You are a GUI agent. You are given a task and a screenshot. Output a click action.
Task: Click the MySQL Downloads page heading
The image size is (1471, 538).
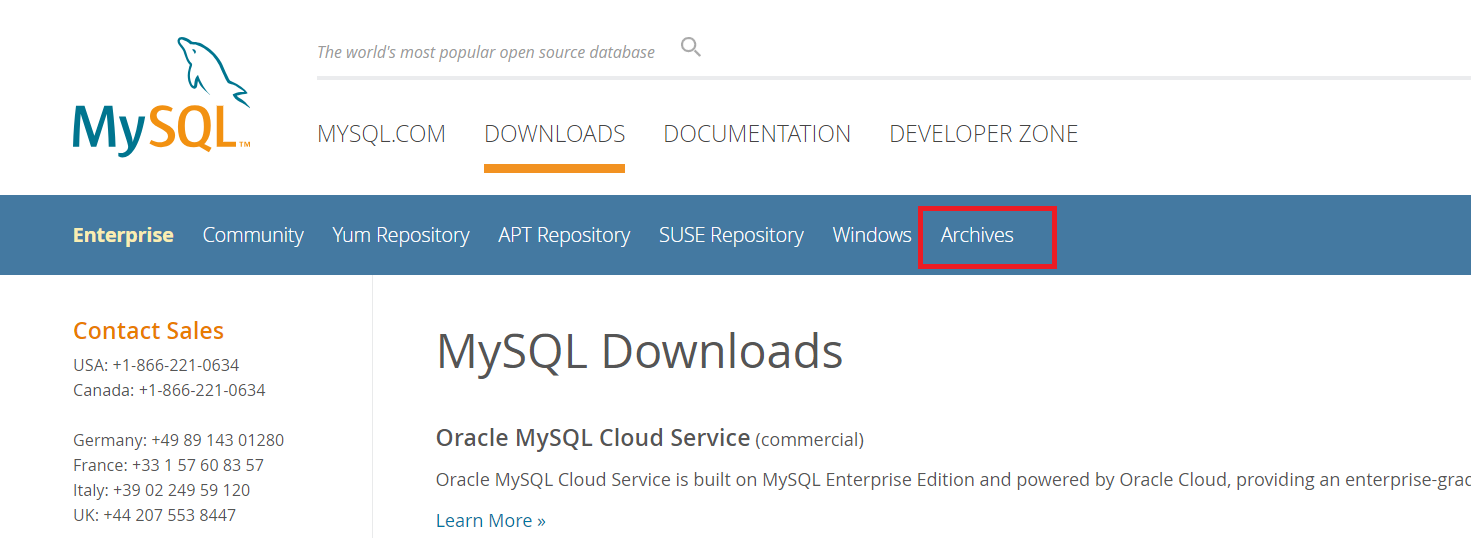click(639, 351)
